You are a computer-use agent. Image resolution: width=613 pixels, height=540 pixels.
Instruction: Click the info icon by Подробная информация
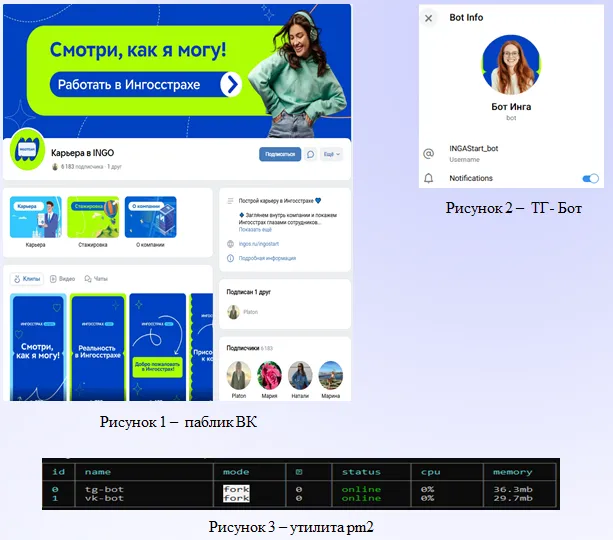click(230, 258)
